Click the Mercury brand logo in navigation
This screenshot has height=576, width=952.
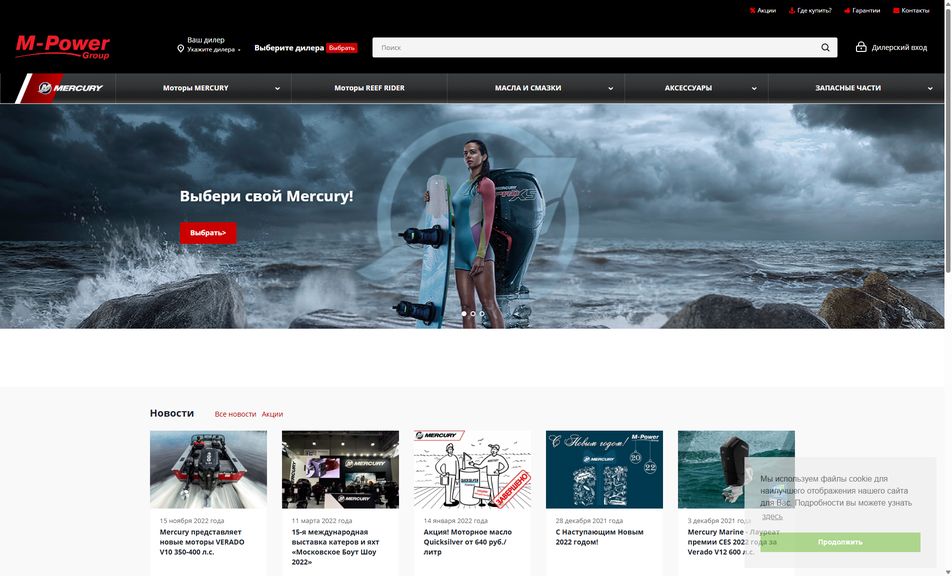pos(70,88)
